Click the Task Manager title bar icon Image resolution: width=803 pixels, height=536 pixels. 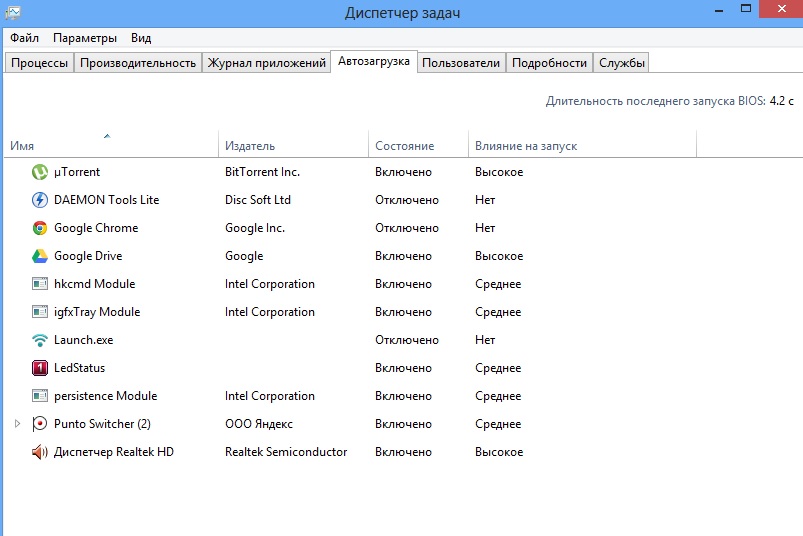[12, 12]
